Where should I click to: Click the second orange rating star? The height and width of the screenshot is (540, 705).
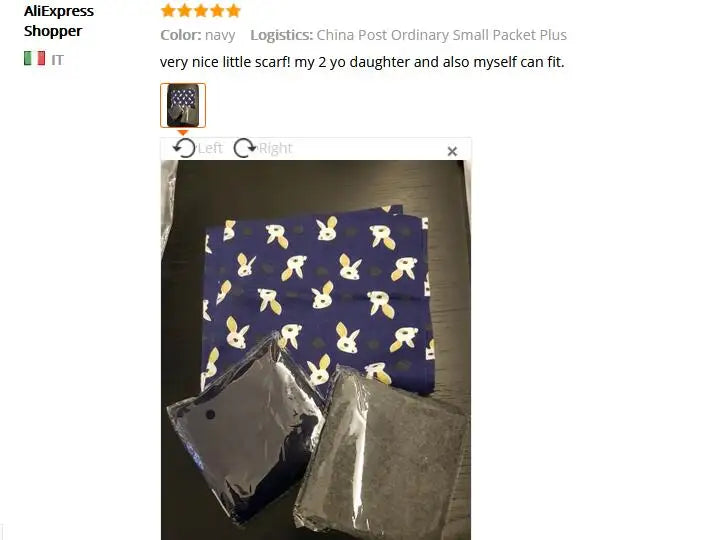pyautogui.click(x=184, y=10)
